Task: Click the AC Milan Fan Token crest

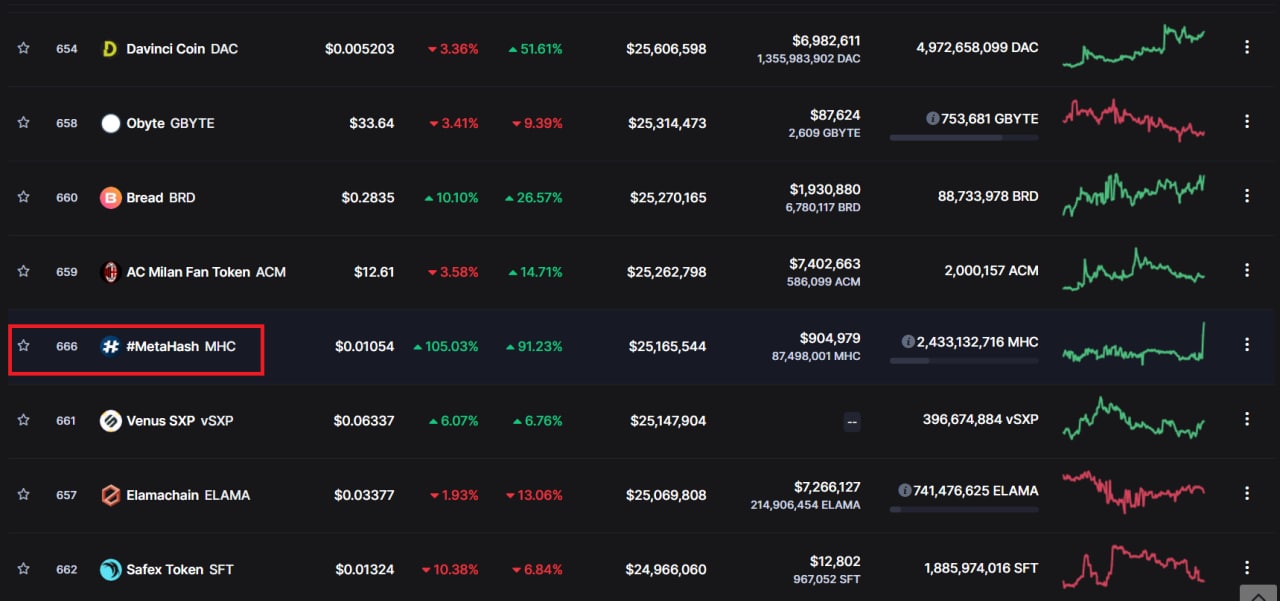Action: coord(110,272)
